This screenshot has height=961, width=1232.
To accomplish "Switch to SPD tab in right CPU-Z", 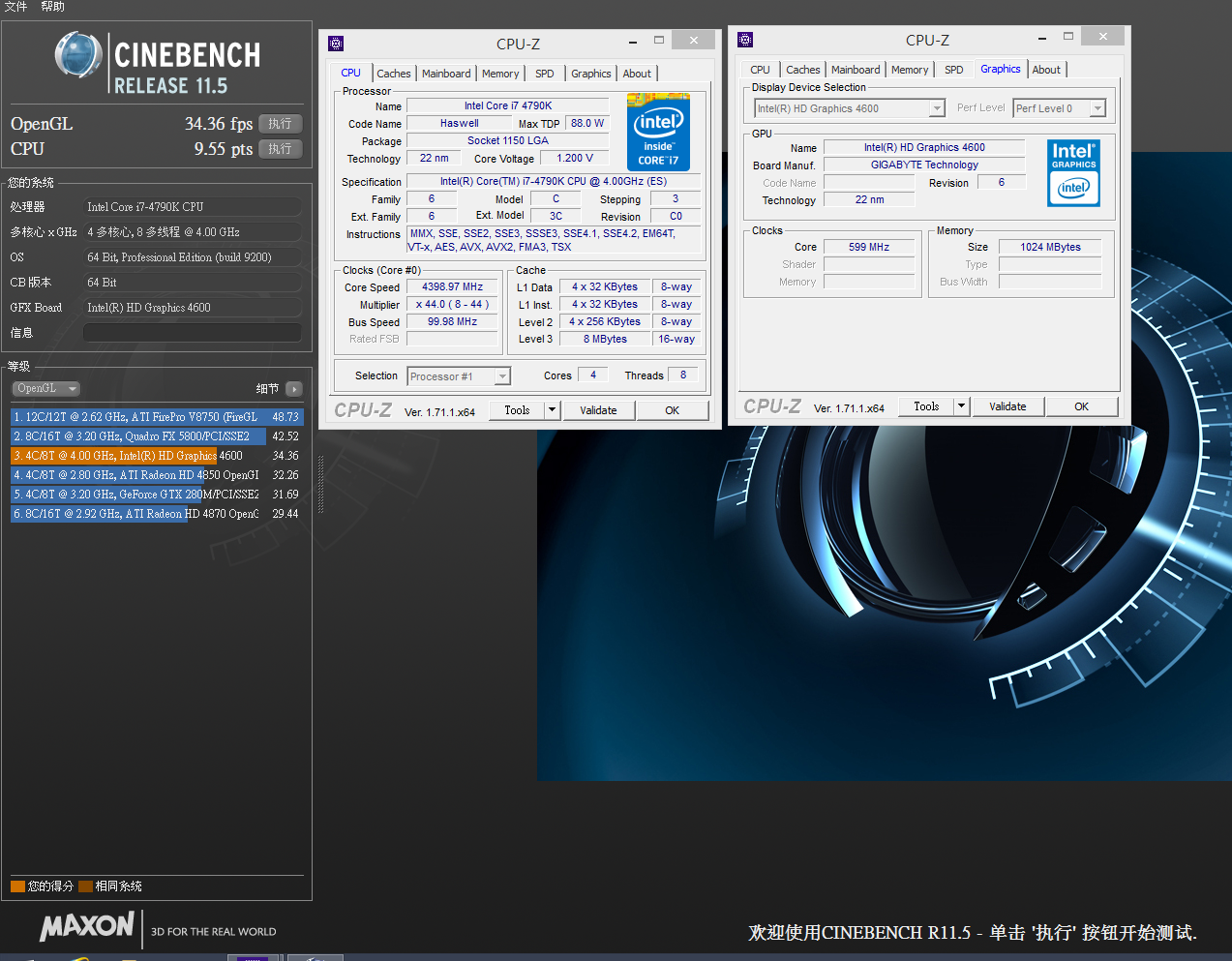I will [954, 70].
